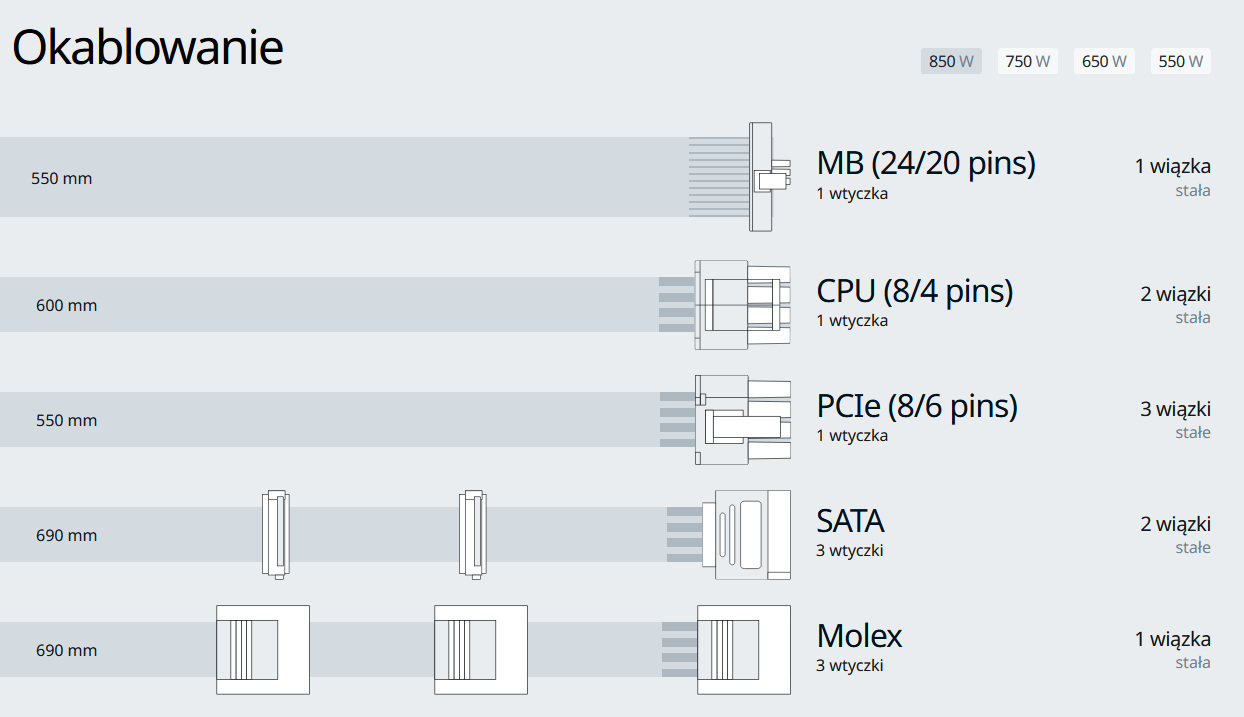Image resolution: width=1244 pixels, height=717 pixels.
Task: Click the leftmost Molex connector on the cable
Action: 263,650
